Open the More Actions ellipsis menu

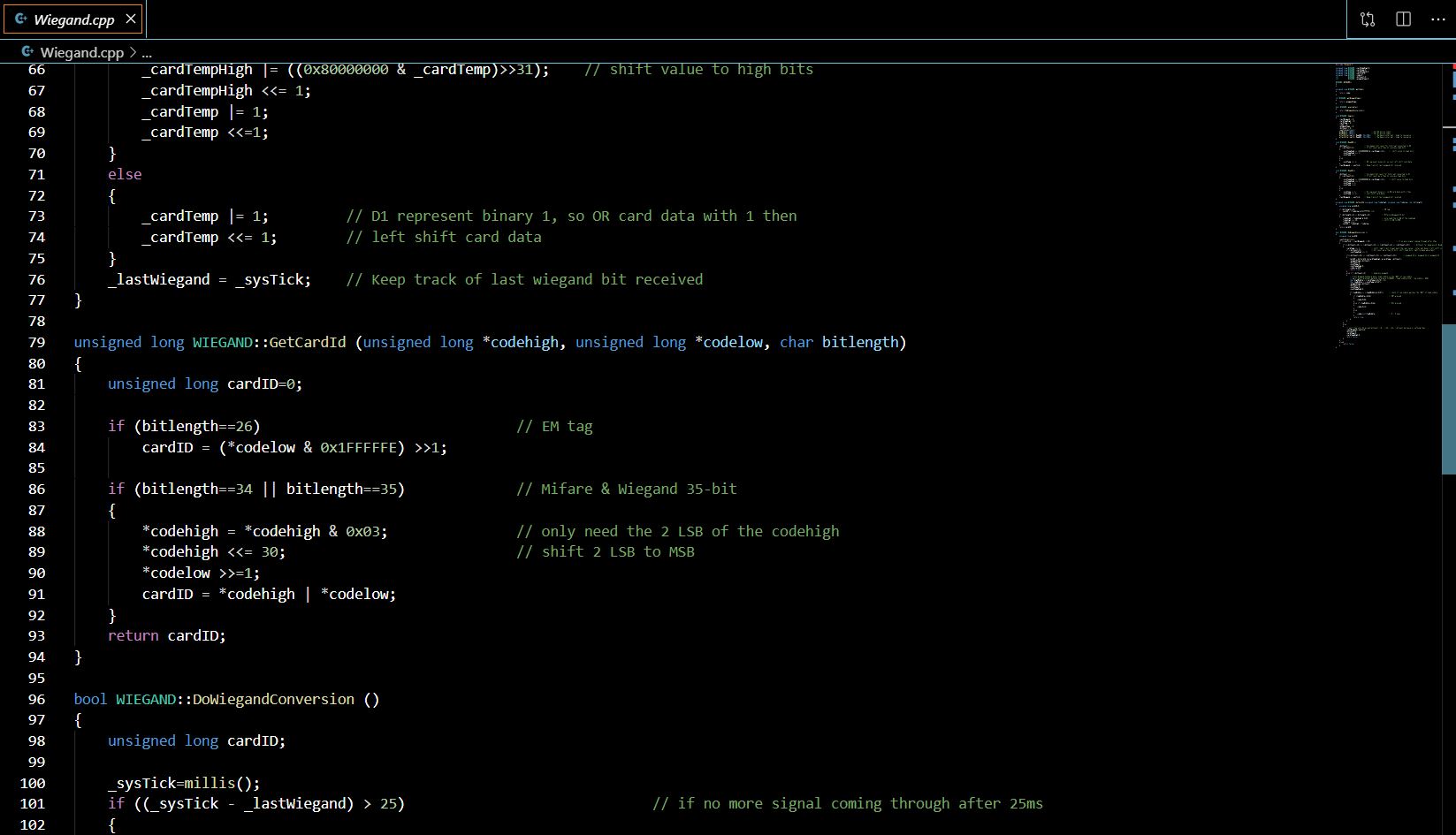pyautogui.click(x=1438, y=19)
